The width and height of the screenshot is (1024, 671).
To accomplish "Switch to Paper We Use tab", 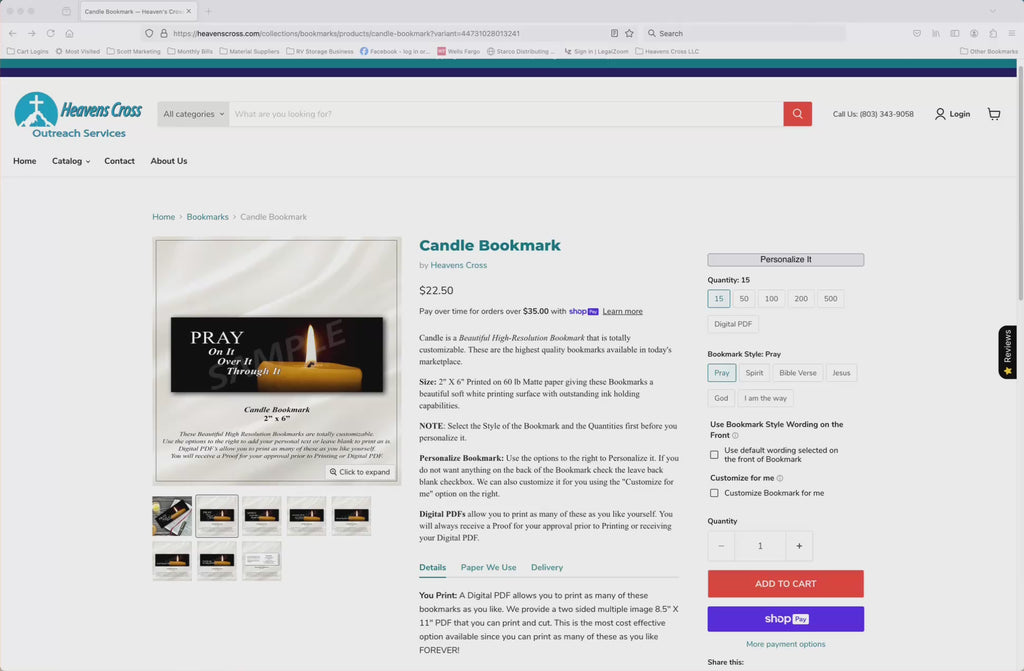I will tap(488, 567).
